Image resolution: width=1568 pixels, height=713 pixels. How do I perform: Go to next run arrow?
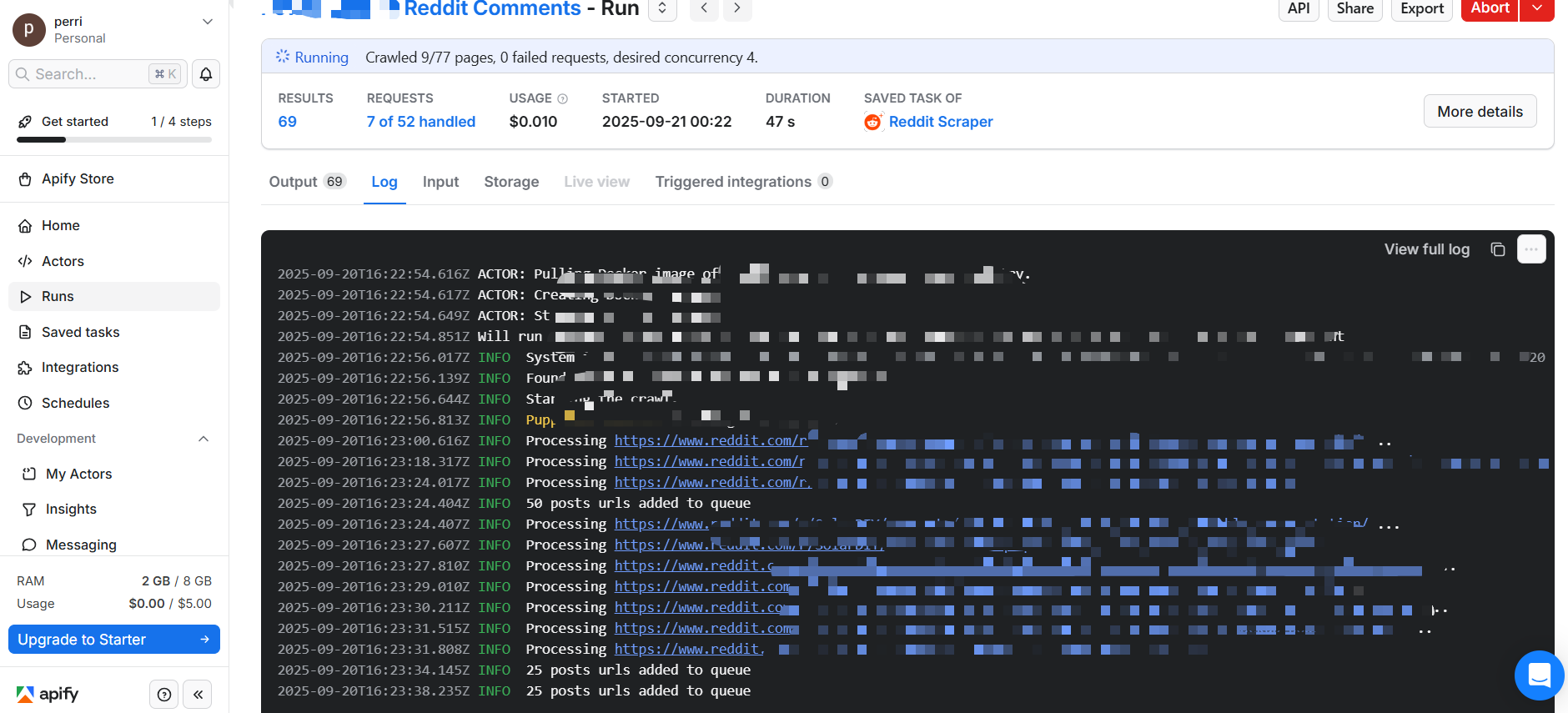736,8
